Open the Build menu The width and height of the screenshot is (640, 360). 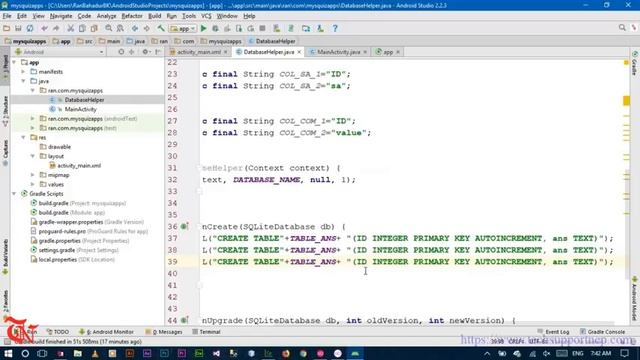click(155, 16)
